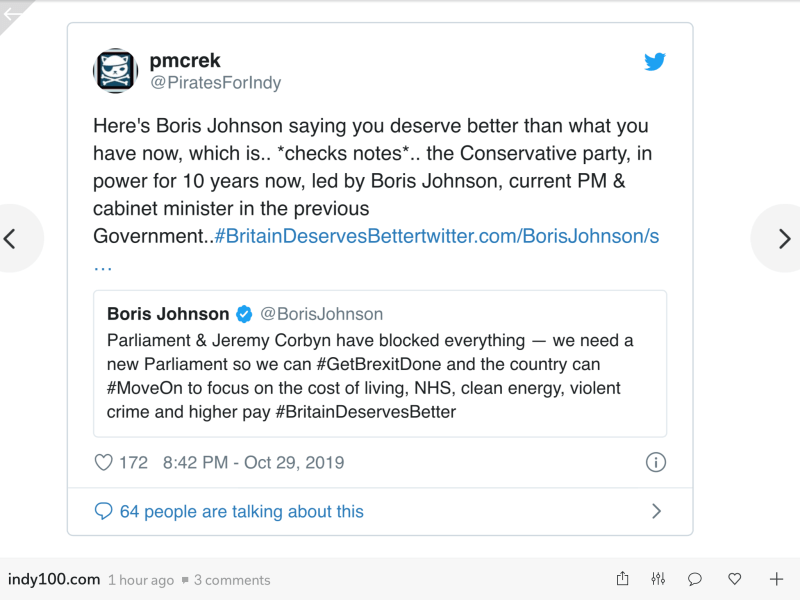Open the @PiratesForIndy profile handle
The height and width of the screenshot is (600, 800).
[x=215, y=83]
